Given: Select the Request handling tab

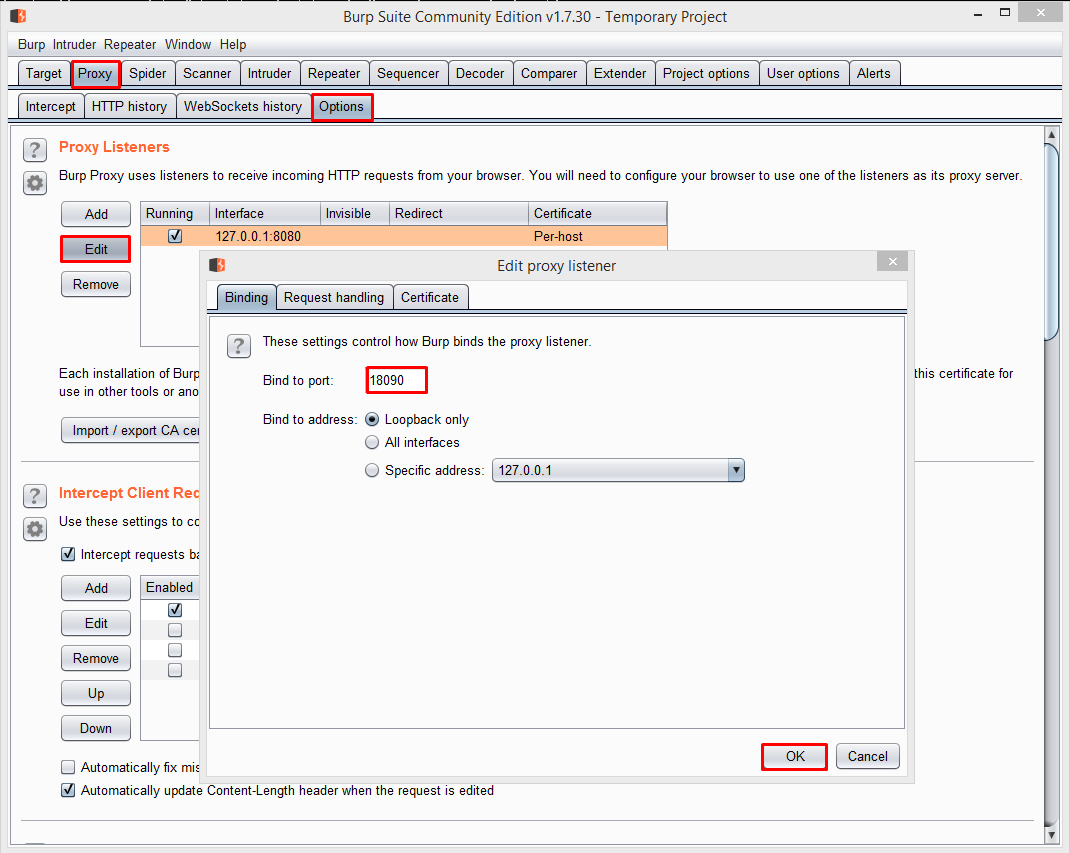Looking at the screenshot, I should 334,298.
